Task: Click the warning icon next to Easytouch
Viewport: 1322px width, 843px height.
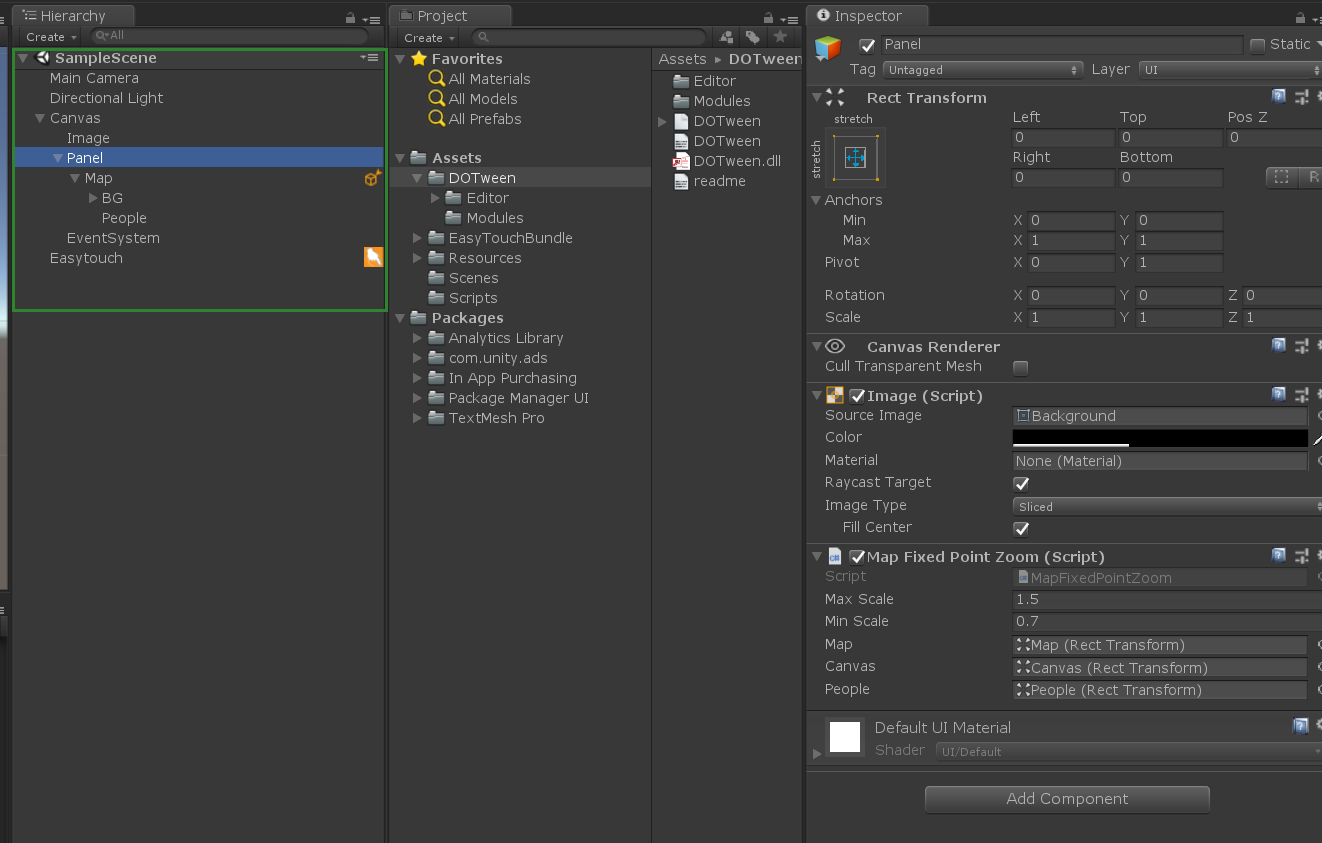Action: [x=373, y=257]
